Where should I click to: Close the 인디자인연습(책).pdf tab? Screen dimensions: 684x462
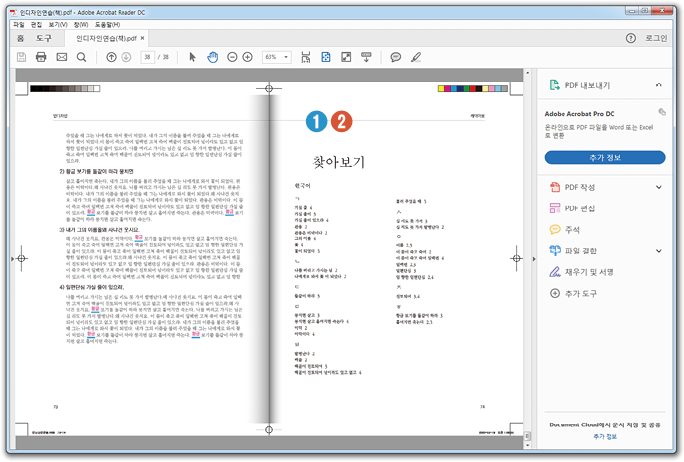point(142,38)
